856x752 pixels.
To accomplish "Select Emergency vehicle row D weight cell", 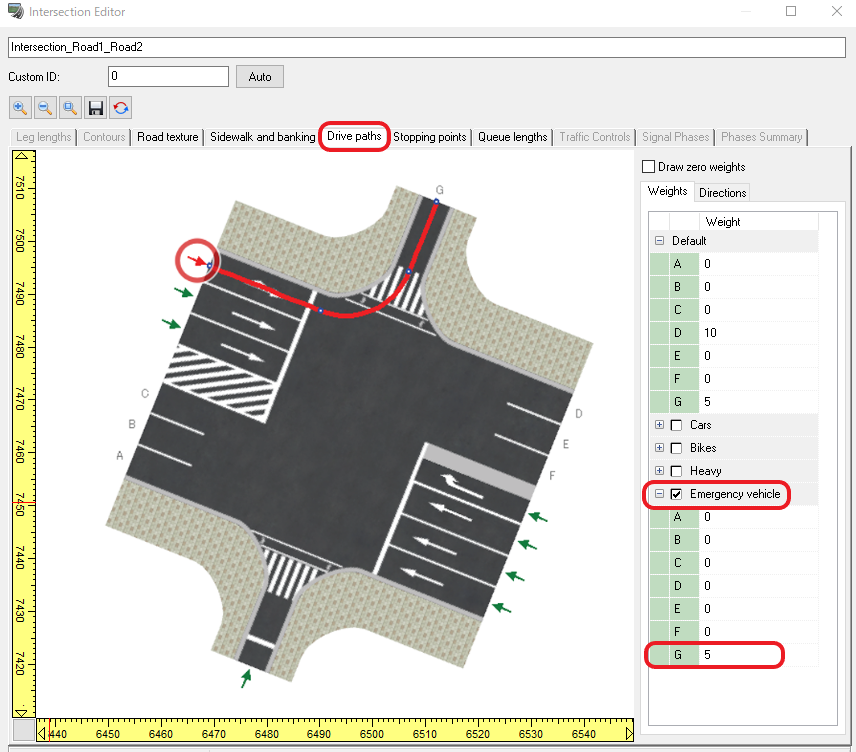I will pyautogui.click(x=758, y=586).
